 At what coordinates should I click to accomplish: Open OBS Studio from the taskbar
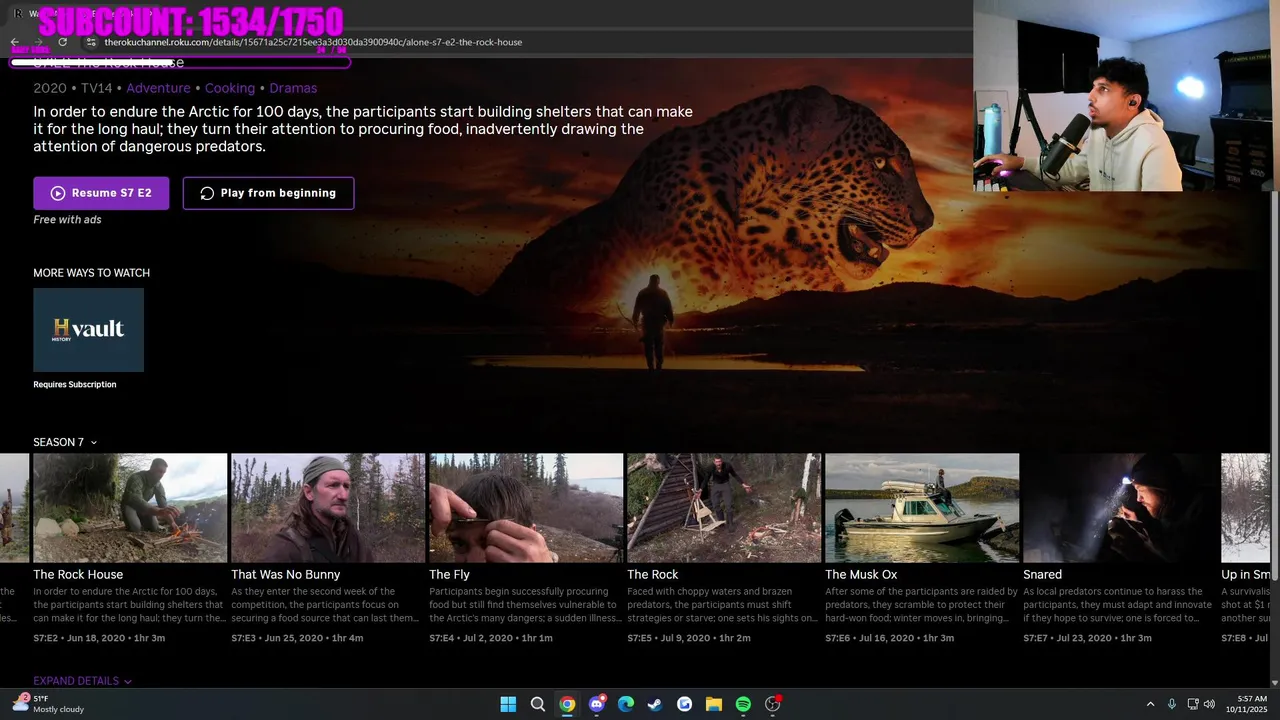point(772,704)
